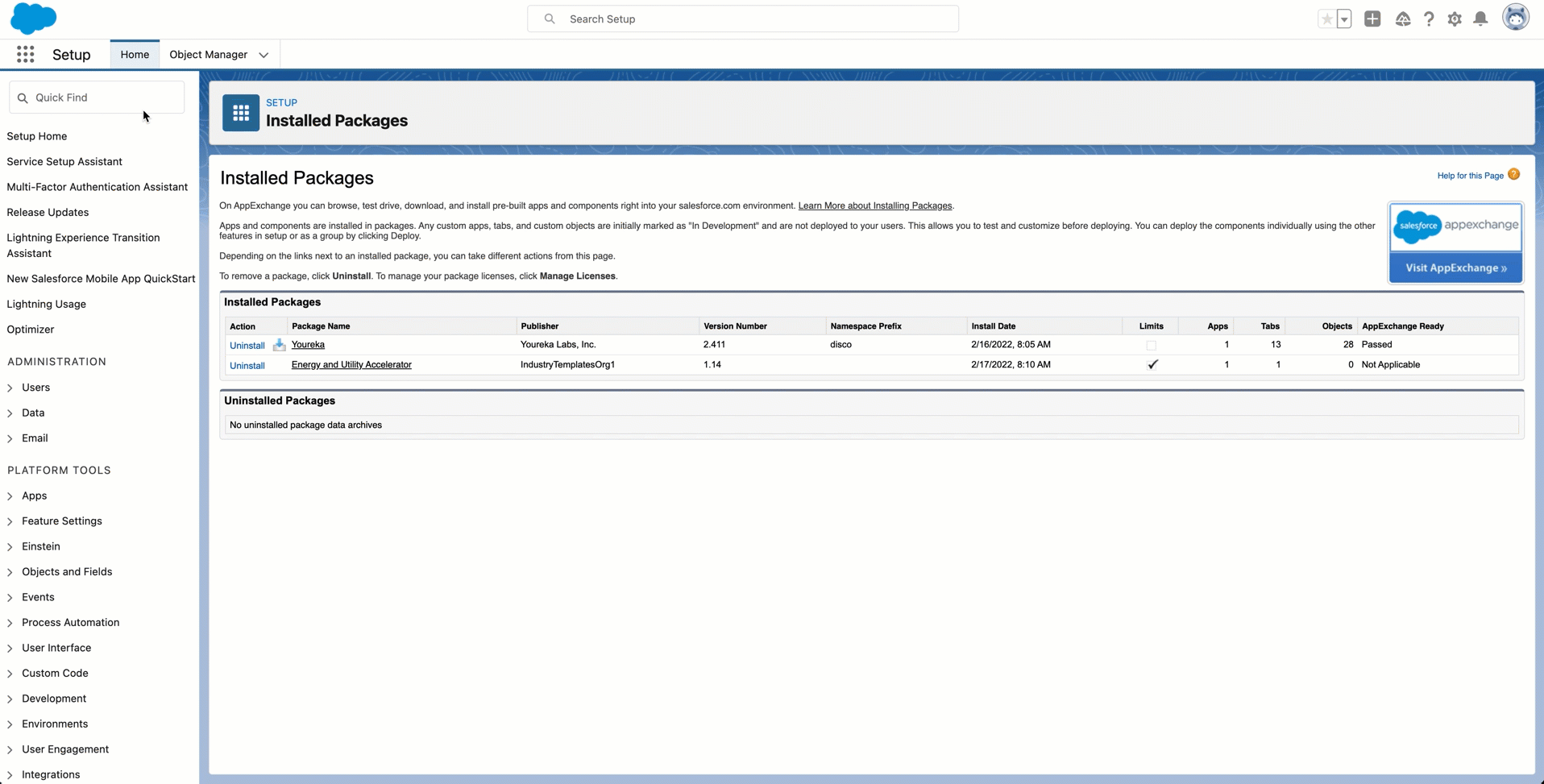Image resolution: width=1544 pixels, height=784 pixels.
Task: Switch to the Object Manager tab
Action: pos(208,54)
